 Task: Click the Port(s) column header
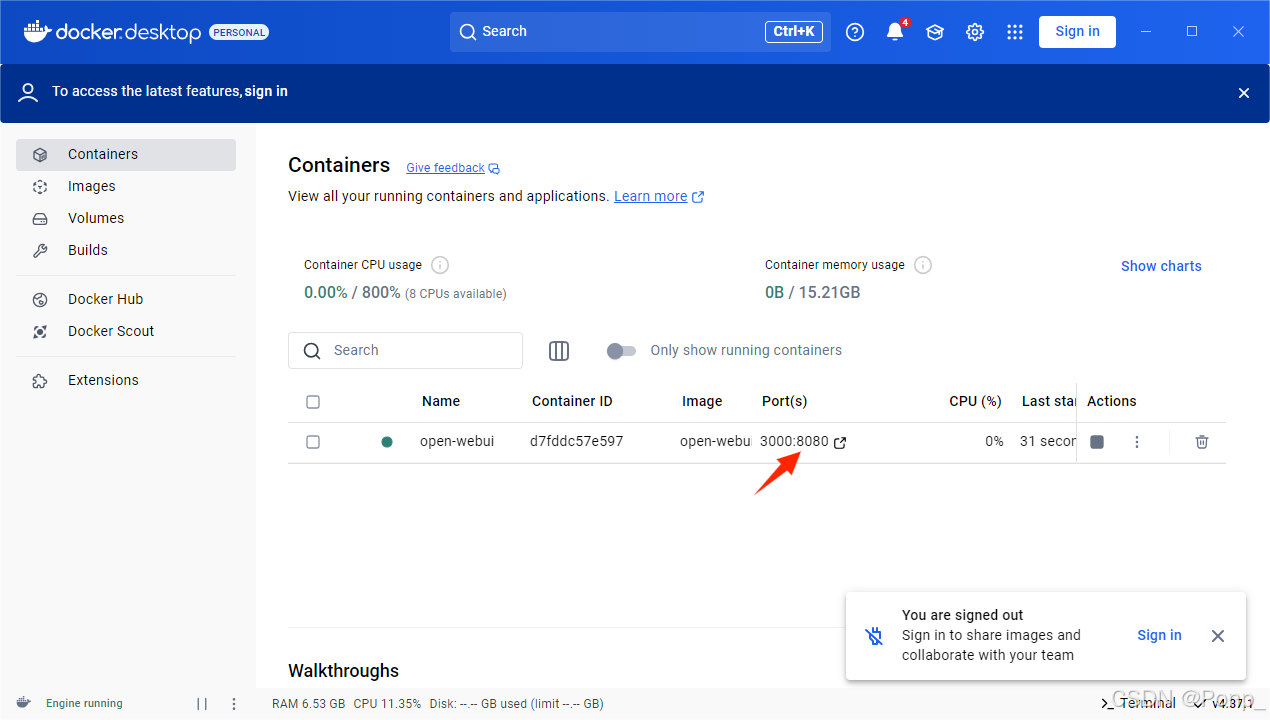pos(785,402)
